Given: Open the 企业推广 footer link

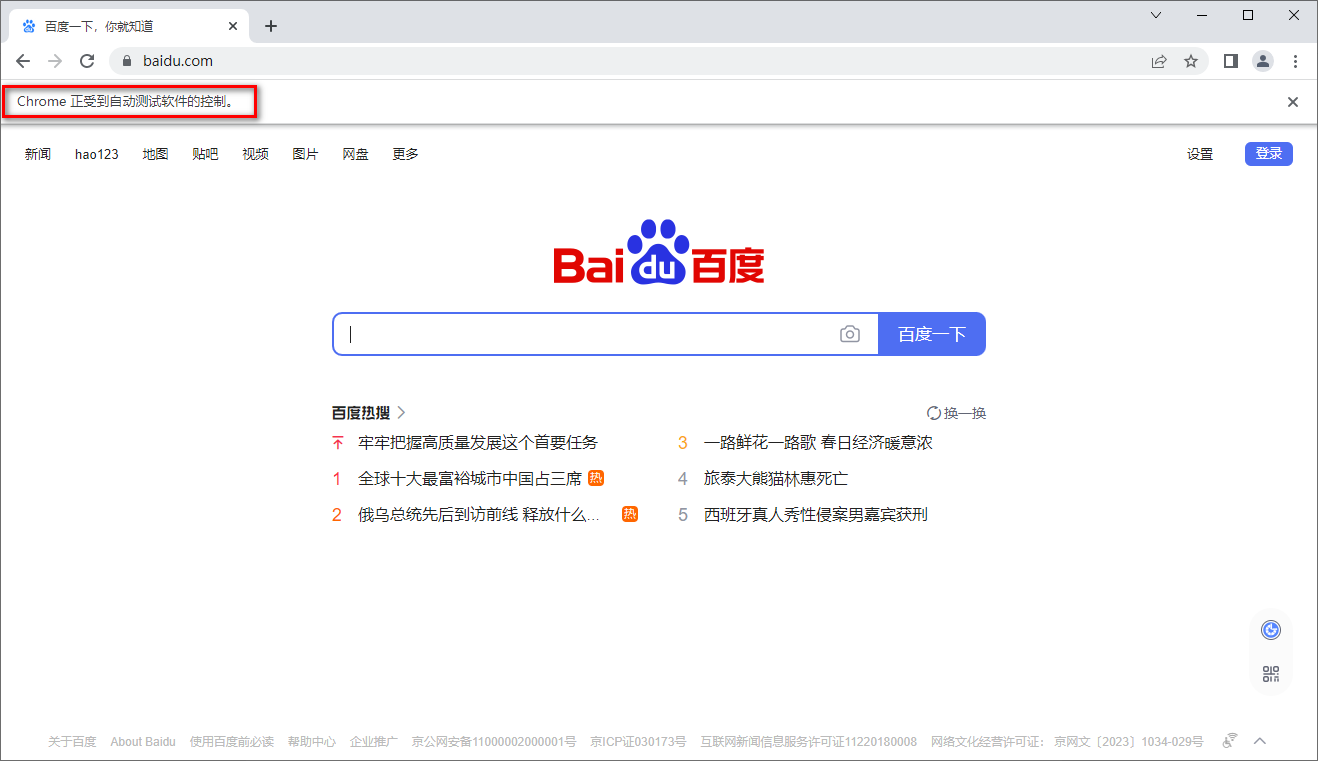Looking at the screenshot, I should [x=374, y=742].
